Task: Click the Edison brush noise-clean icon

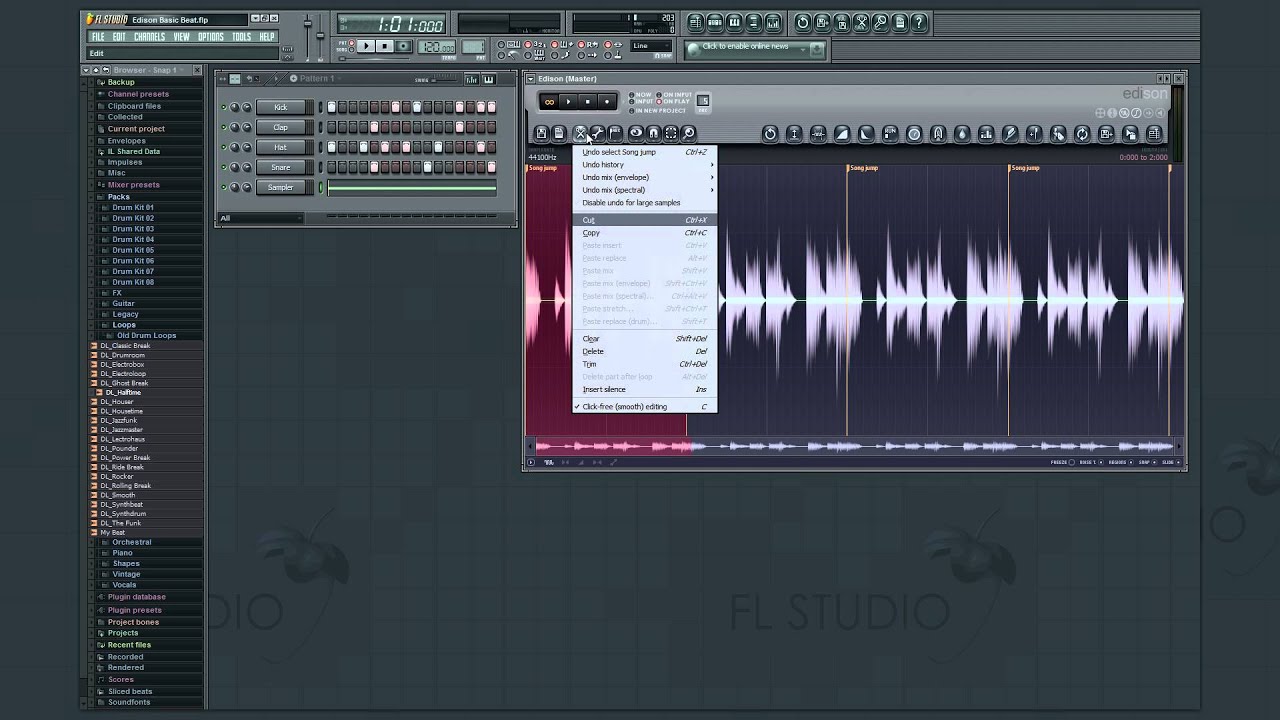Action: point(1010,134)
